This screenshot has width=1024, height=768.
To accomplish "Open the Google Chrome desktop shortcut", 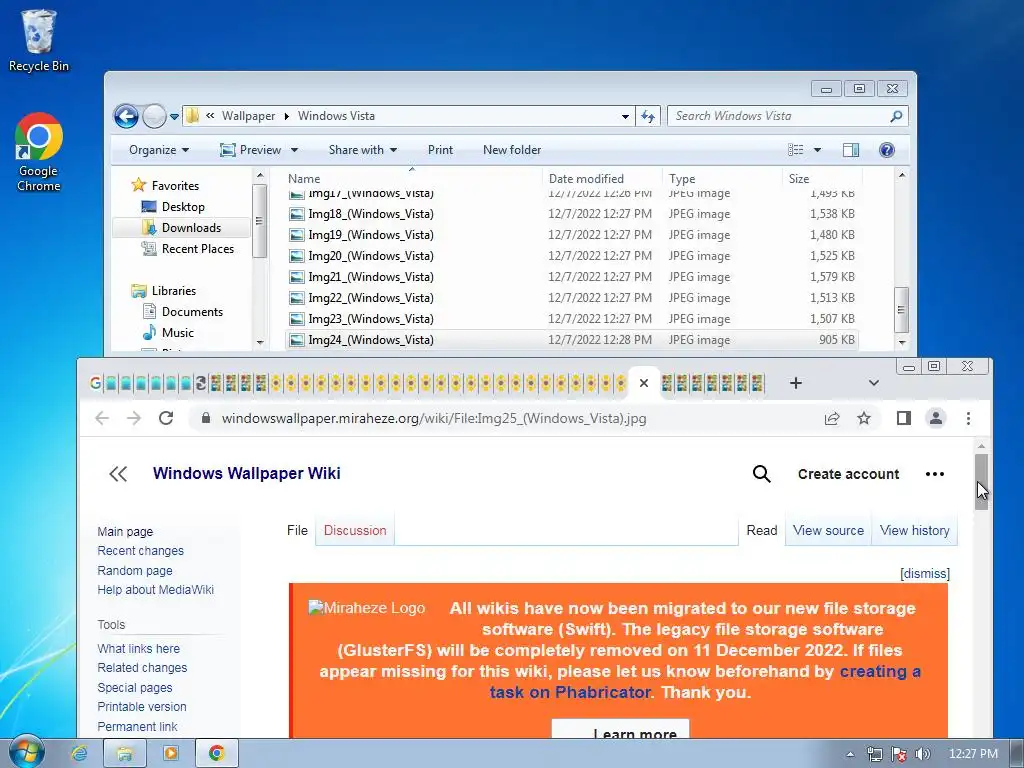I will 39,152.
